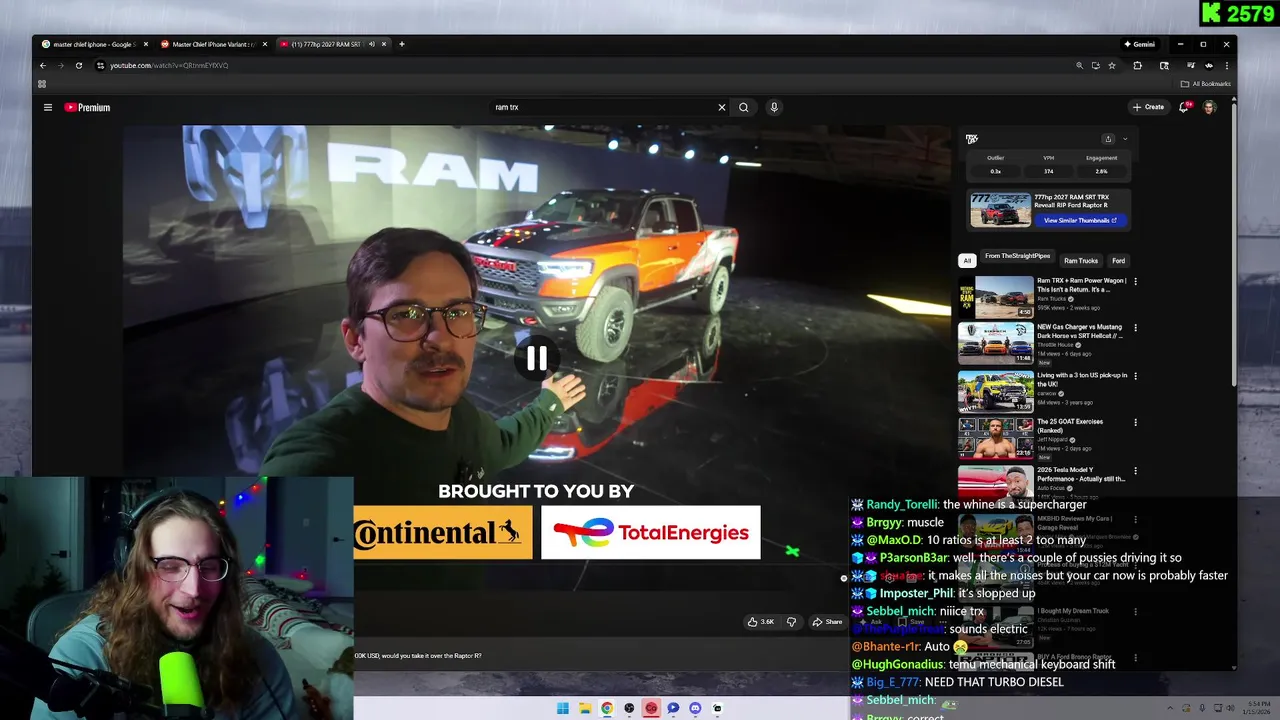The height and width of the screenshot is (720, 1280).
Task: Click View Similar Thumbnails button
Action: [x=1080, y=221]
